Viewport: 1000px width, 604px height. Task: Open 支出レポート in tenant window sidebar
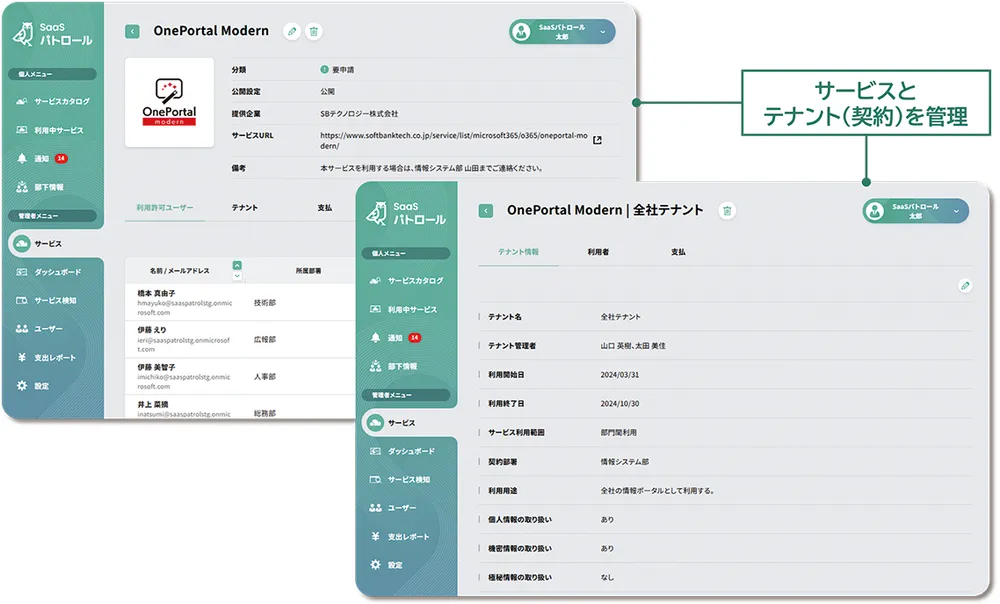(400, 536)
